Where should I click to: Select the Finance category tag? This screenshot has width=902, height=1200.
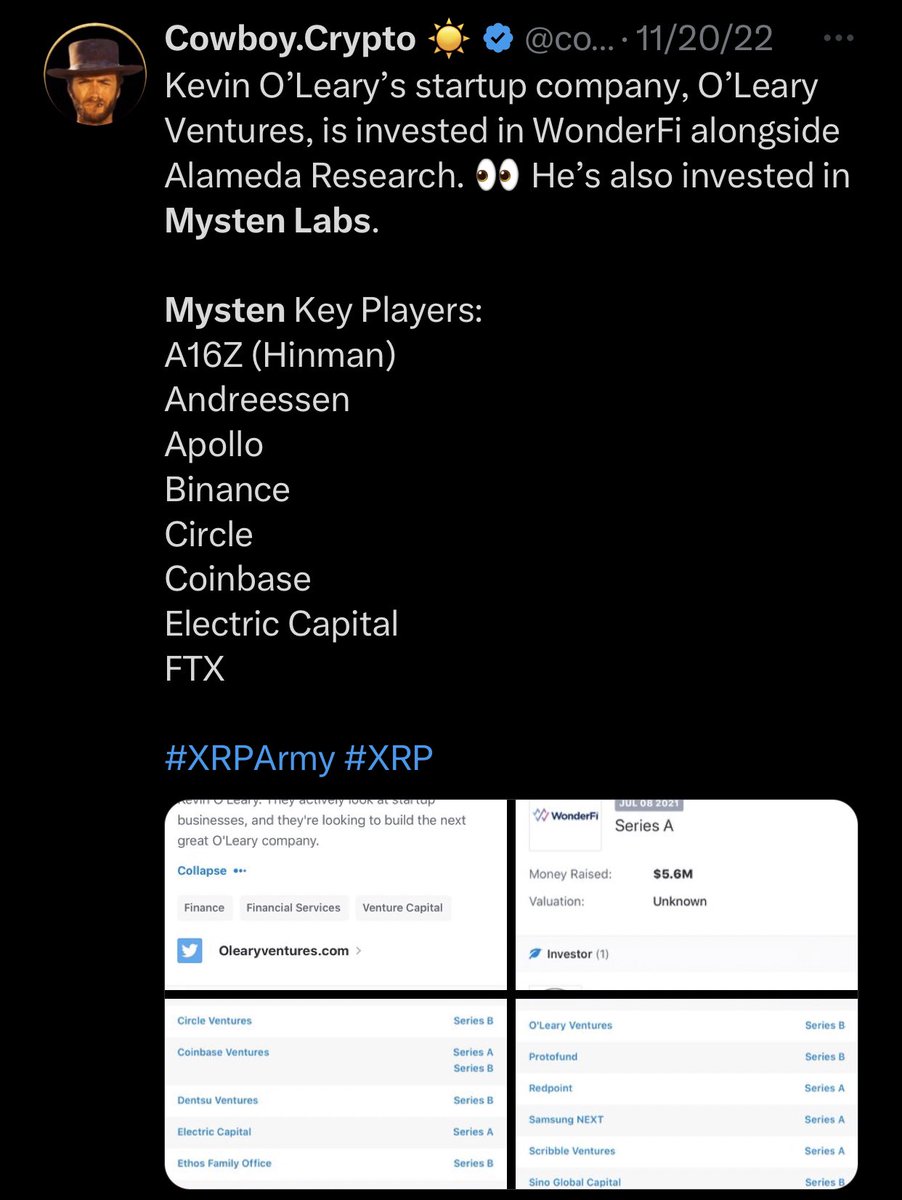pyautogui.click(x=204, y=908)
